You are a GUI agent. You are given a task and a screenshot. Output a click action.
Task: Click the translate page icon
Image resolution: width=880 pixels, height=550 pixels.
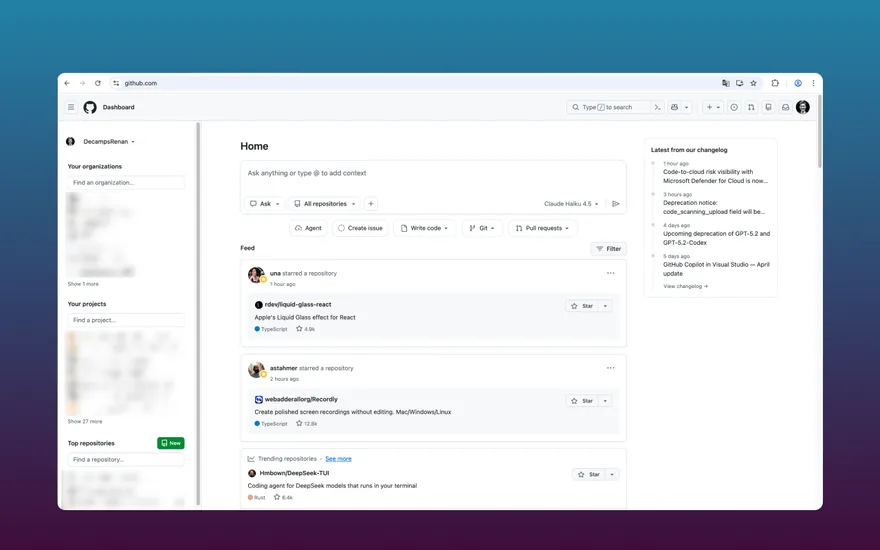click(x=726, y=83)
